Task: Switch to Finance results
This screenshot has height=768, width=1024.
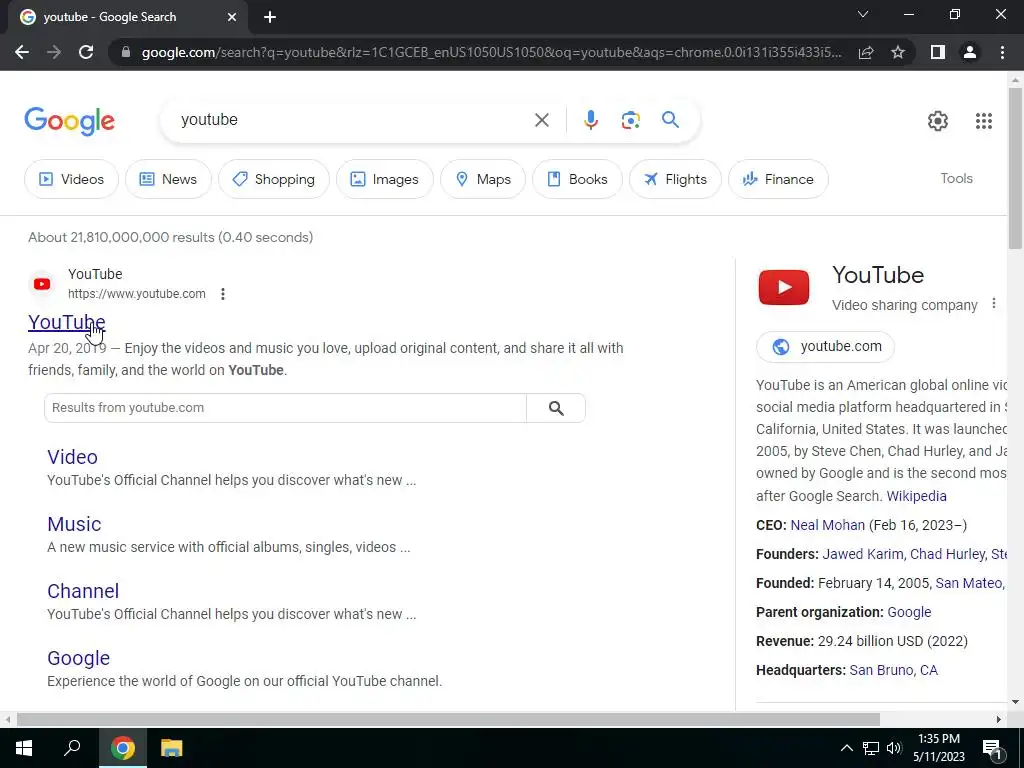Action: tap(778, 179)
